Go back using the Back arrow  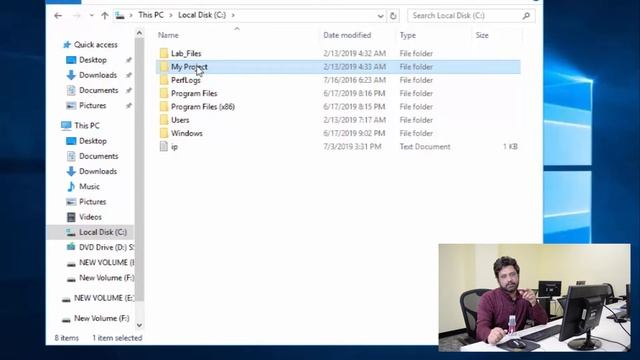point(58,16)
